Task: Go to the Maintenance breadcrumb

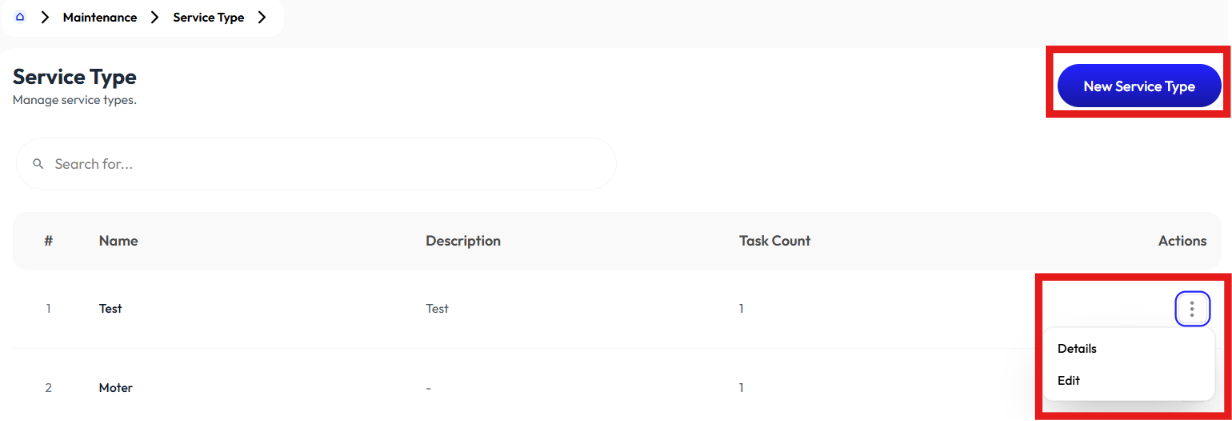Action: (100, 17)
